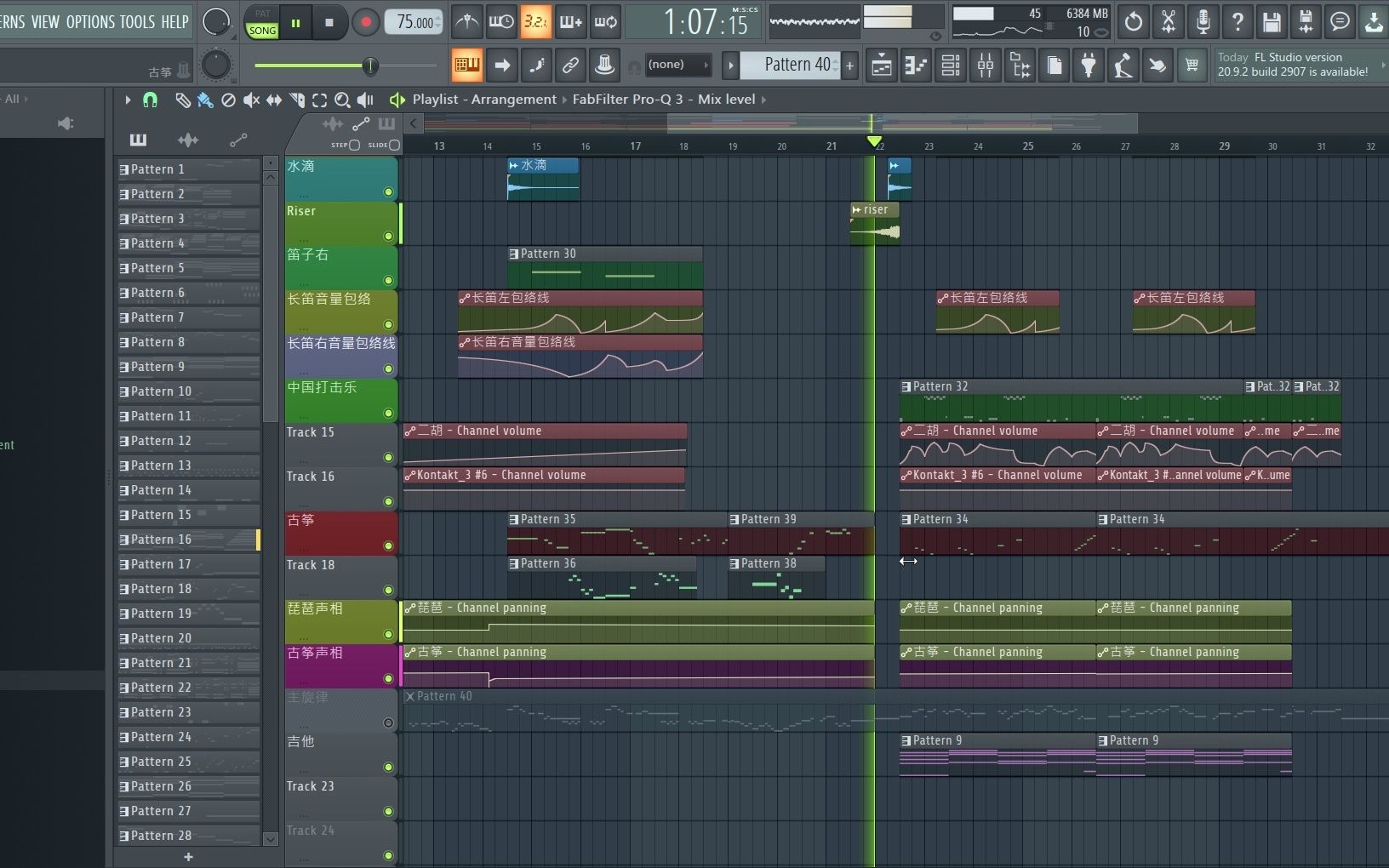Toggle the 3-2-1 countdown before recording
Viewport: 1389px width, 868px height.
[535, 22]
